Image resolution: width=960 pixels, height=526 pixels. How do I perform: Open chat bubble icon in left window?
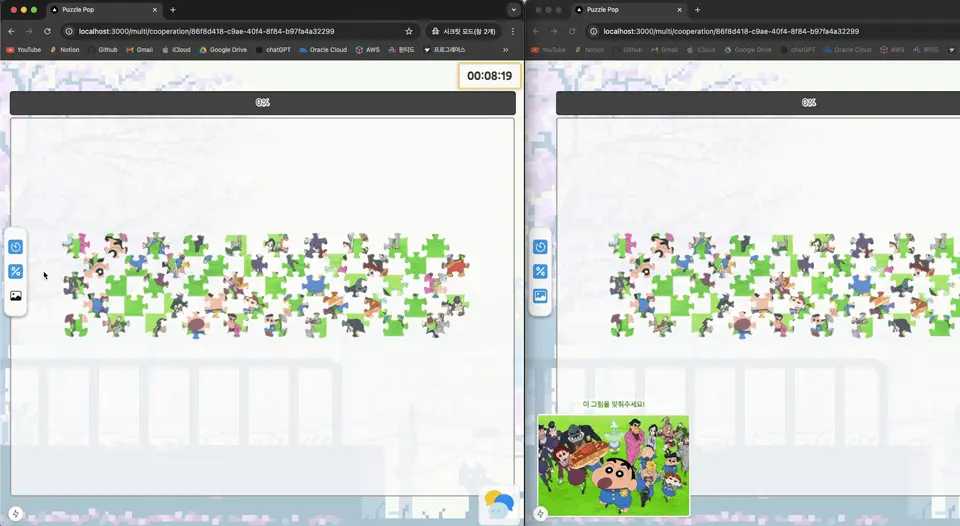click(x=499, y=504)
